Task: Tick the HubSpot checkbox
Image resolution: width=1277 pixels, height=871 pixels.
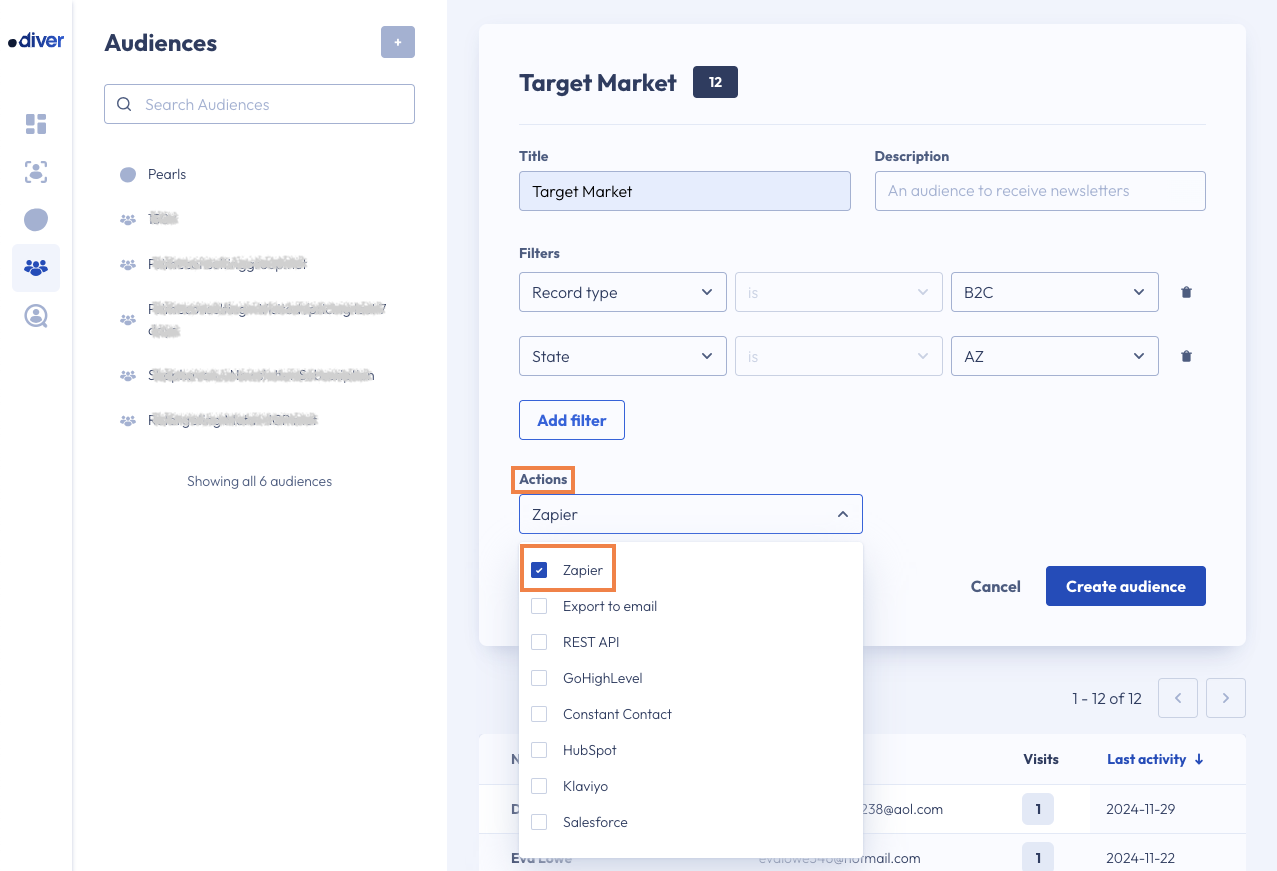Action: pyautogui.click(x=539, y=750)
